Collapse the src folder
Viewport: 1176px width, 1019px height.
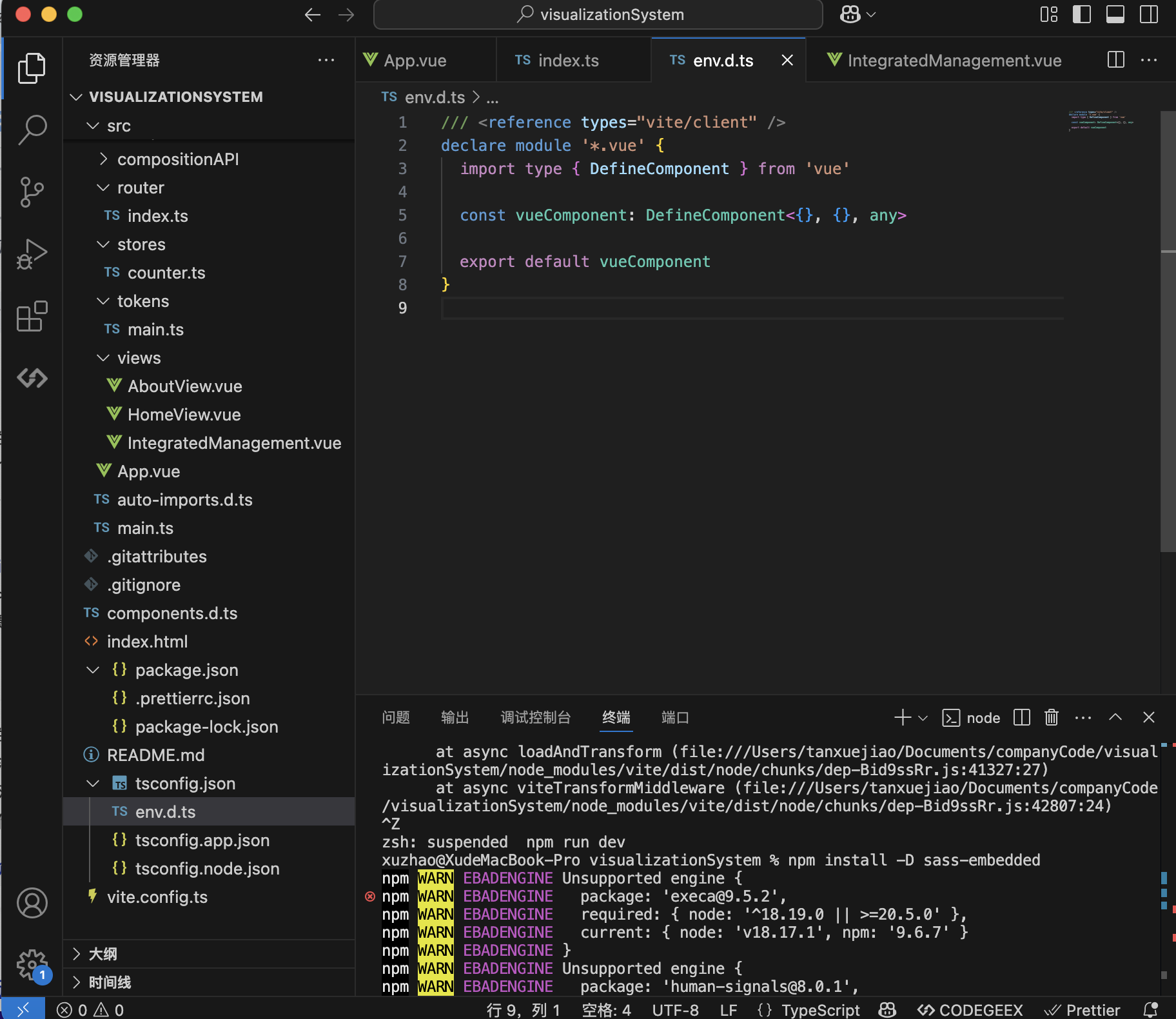click(93, 126)
